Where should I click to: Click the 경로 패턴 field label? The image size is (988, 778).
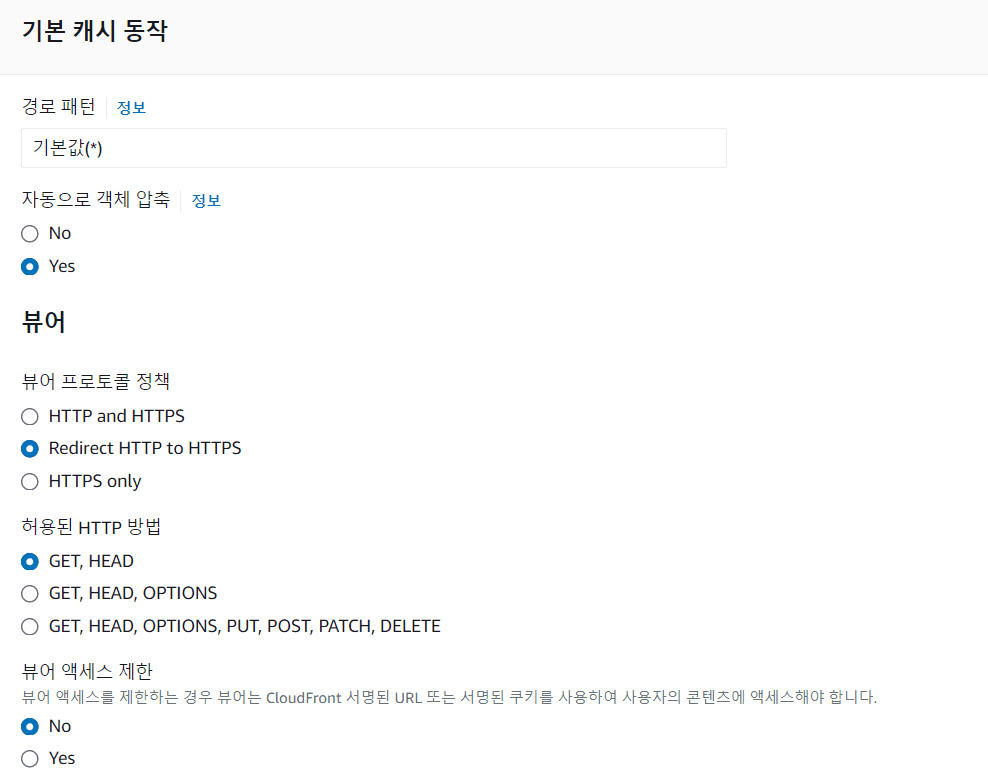tap(59, 107)
